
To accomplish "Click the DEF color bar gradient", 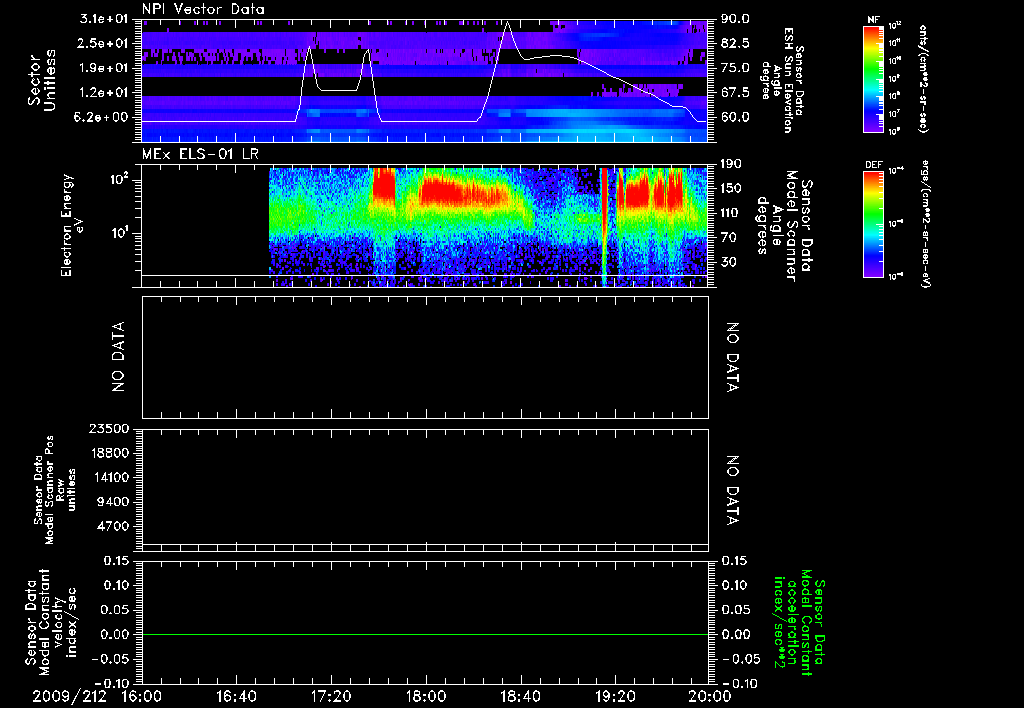I will pos(874,223).
